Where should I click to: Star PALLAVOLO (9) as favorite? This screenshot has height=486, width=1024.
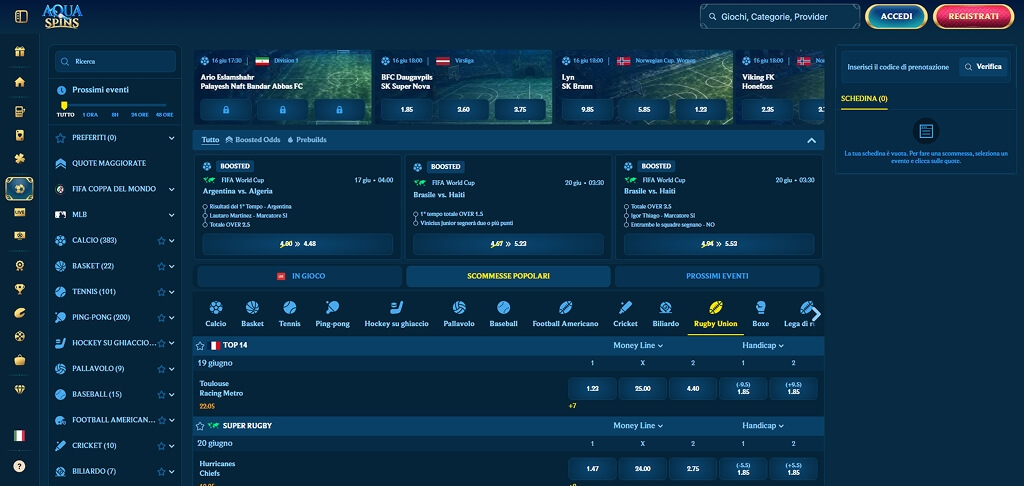coord(161,368)
